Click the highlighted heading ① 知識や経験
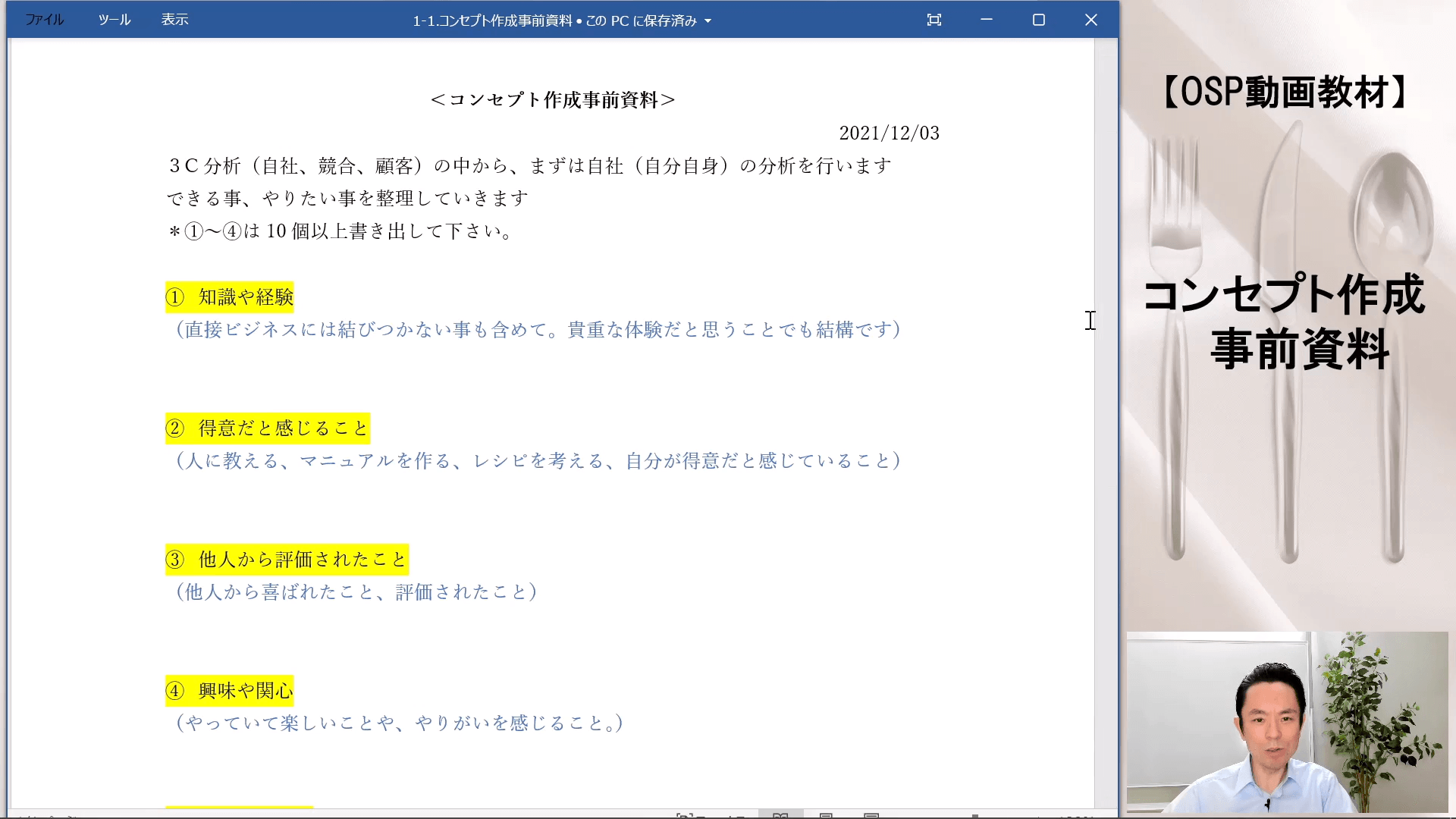 [230, 297]
